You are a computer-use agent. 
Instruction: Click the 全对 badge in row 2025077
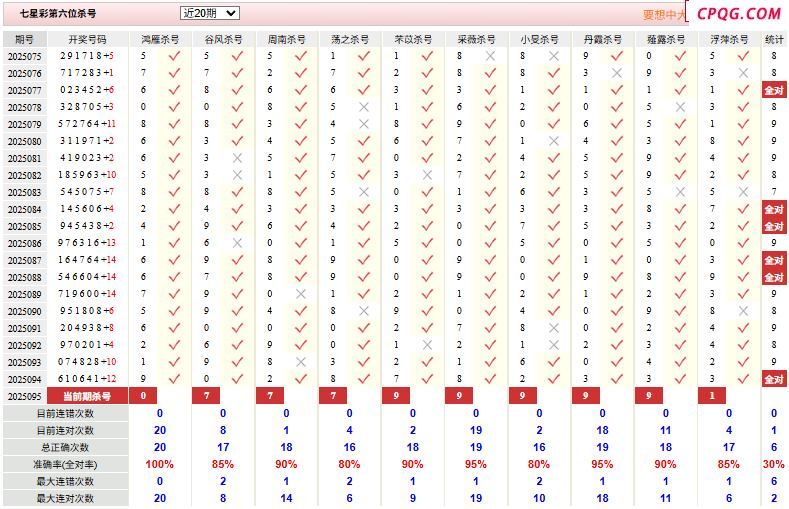point(774,91)
